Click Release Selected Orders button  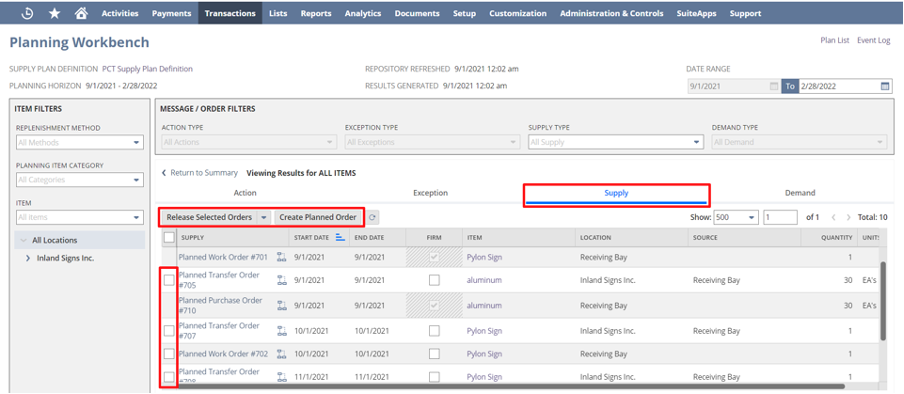coord(209,217)
